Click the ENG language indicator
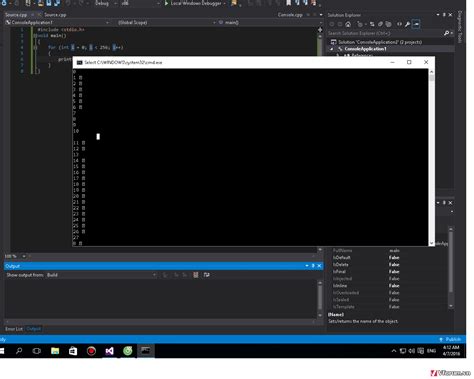Image resolution: width=474 pixels, height=379 pixels. (431, 351)
